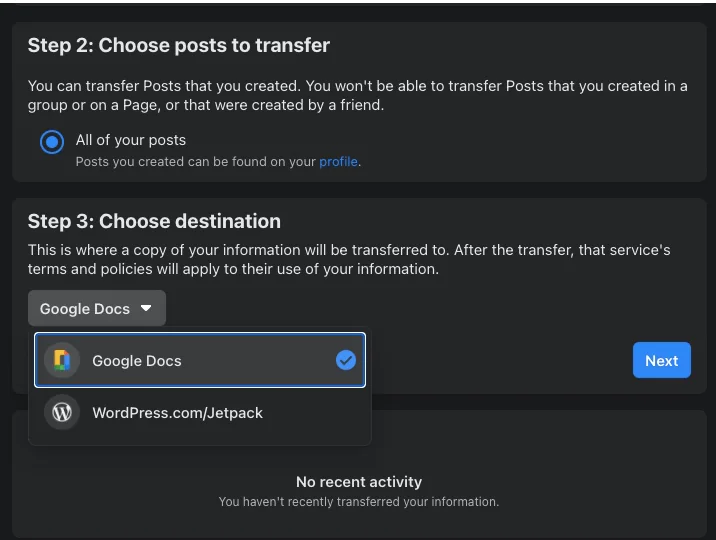The width and height of the screenshot is (716, 540).
Task: Click the Step 3 terms and policies description
Action: click(349, 259)
